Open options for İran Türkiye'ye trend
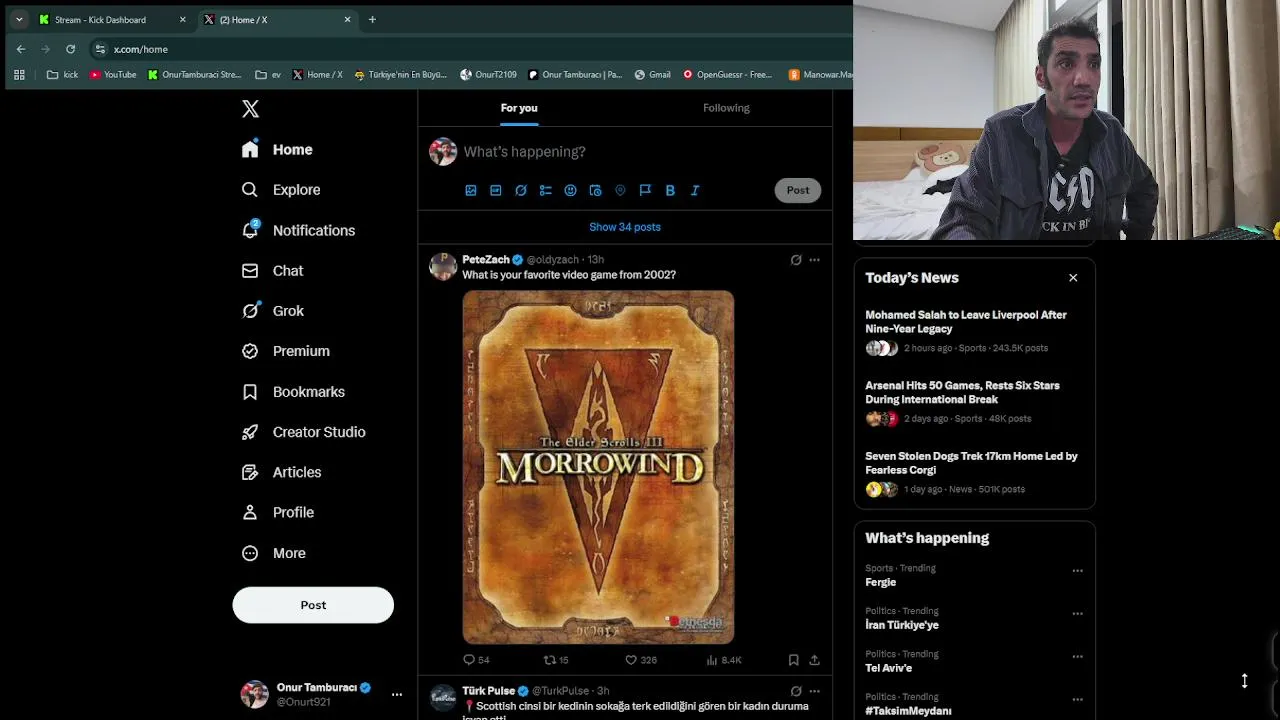The image size is (1280, 720). 1077,614
